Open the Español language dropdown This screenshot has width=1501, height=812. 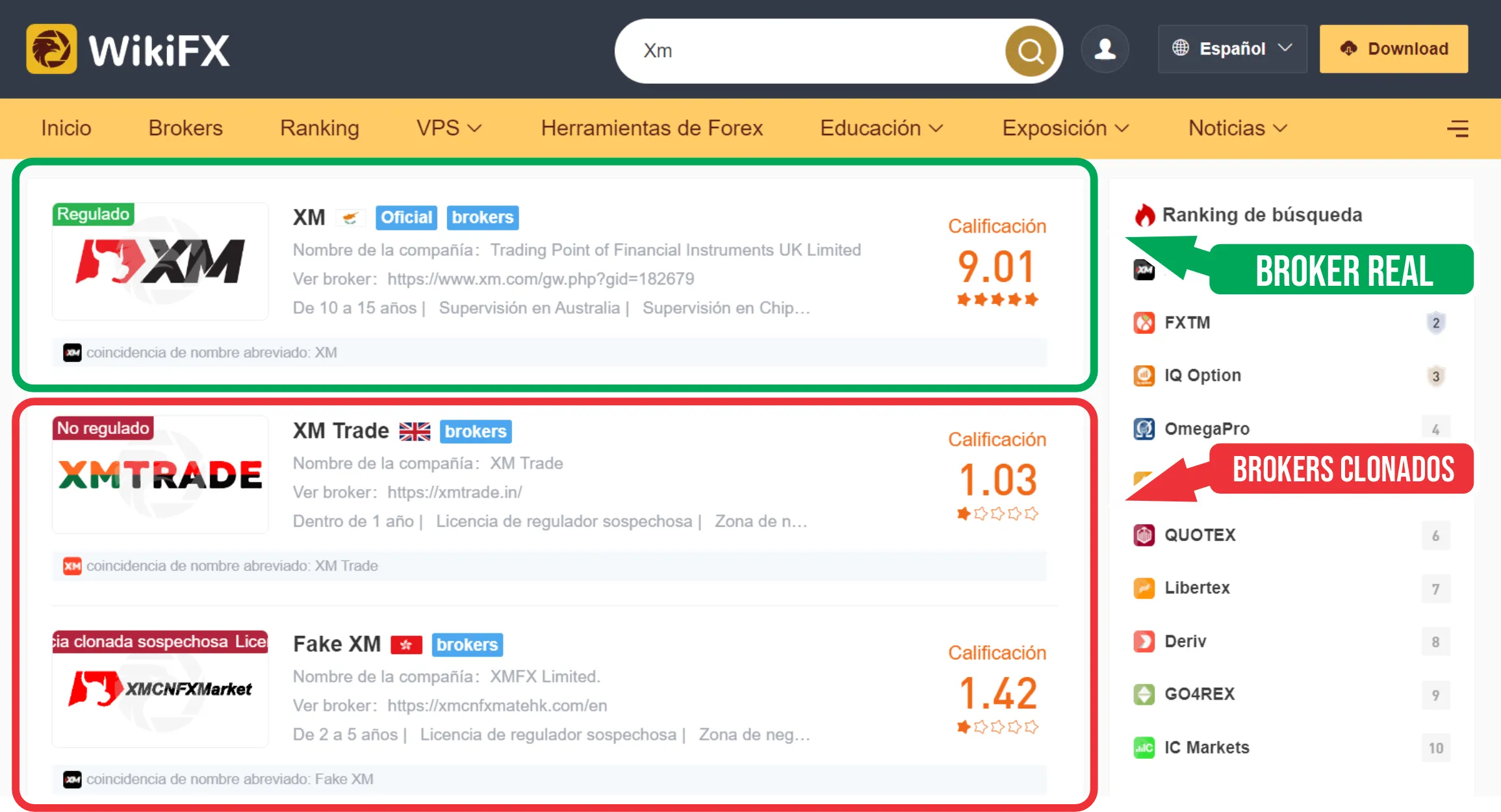(1232, 49)
